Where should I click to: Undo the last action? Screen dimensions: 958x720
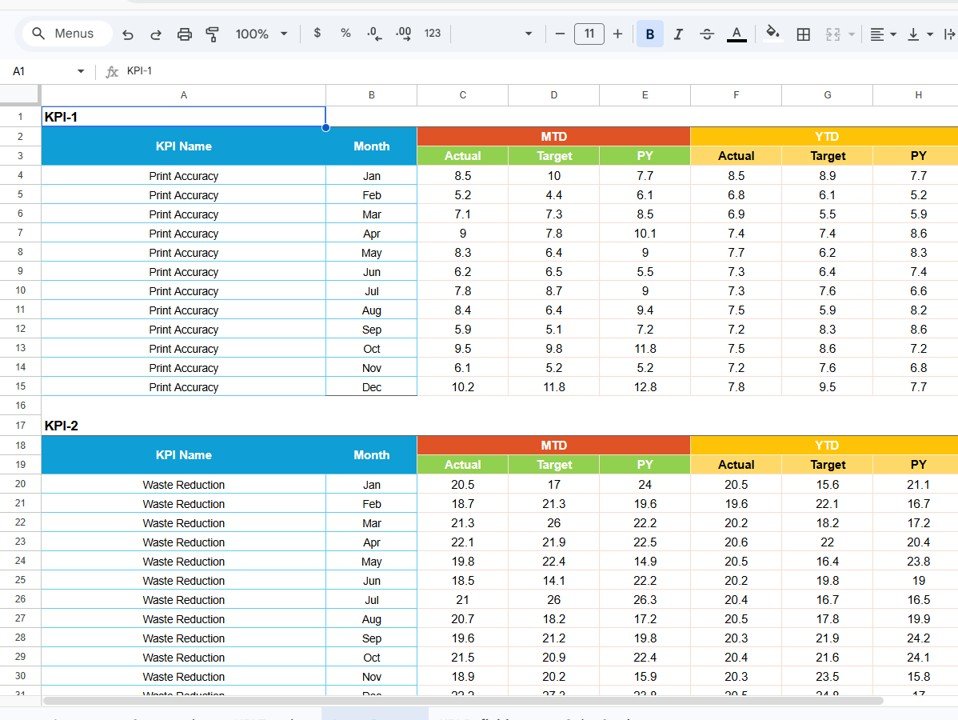(127, 33)
